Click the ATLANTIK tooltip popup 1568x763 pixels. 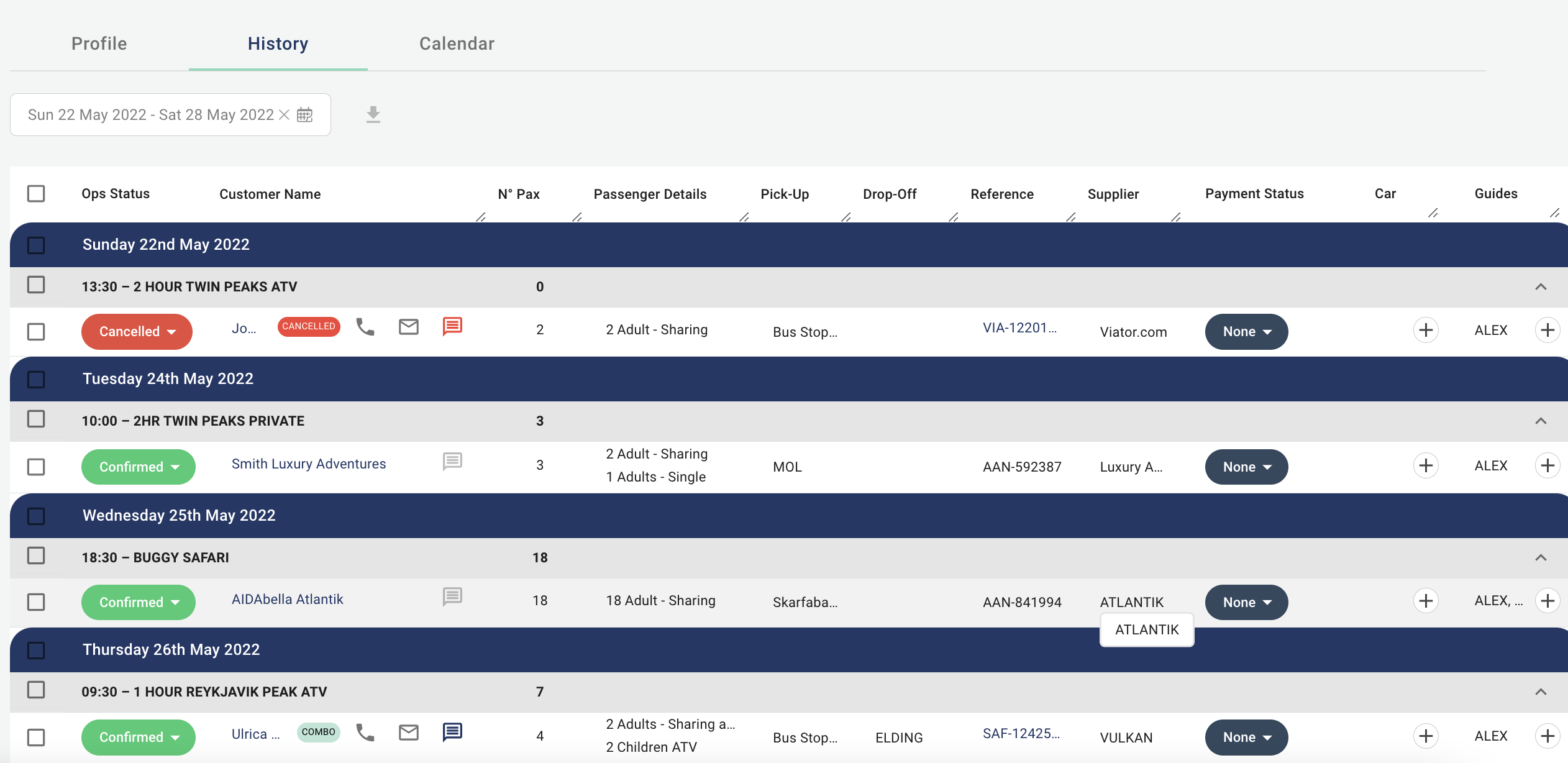pos(1147,630)
